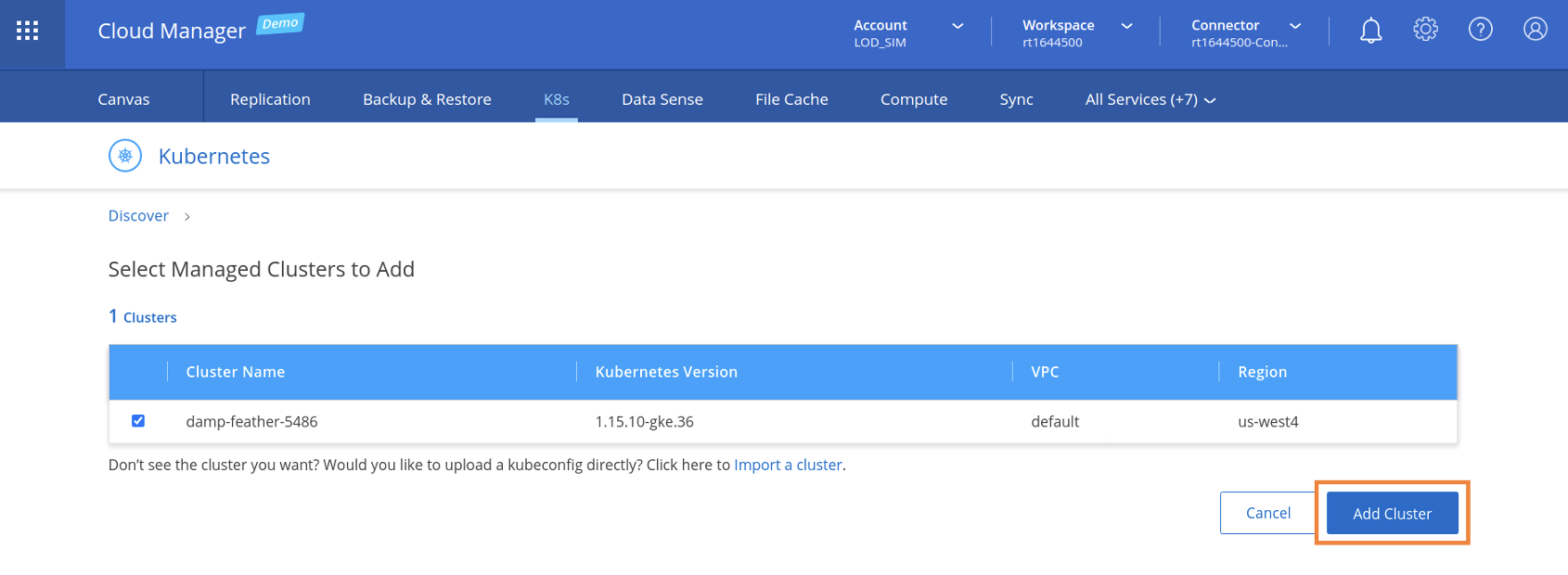Go to the Data Sense tab
Screen dimensions: 1568x575
[662, 99]
